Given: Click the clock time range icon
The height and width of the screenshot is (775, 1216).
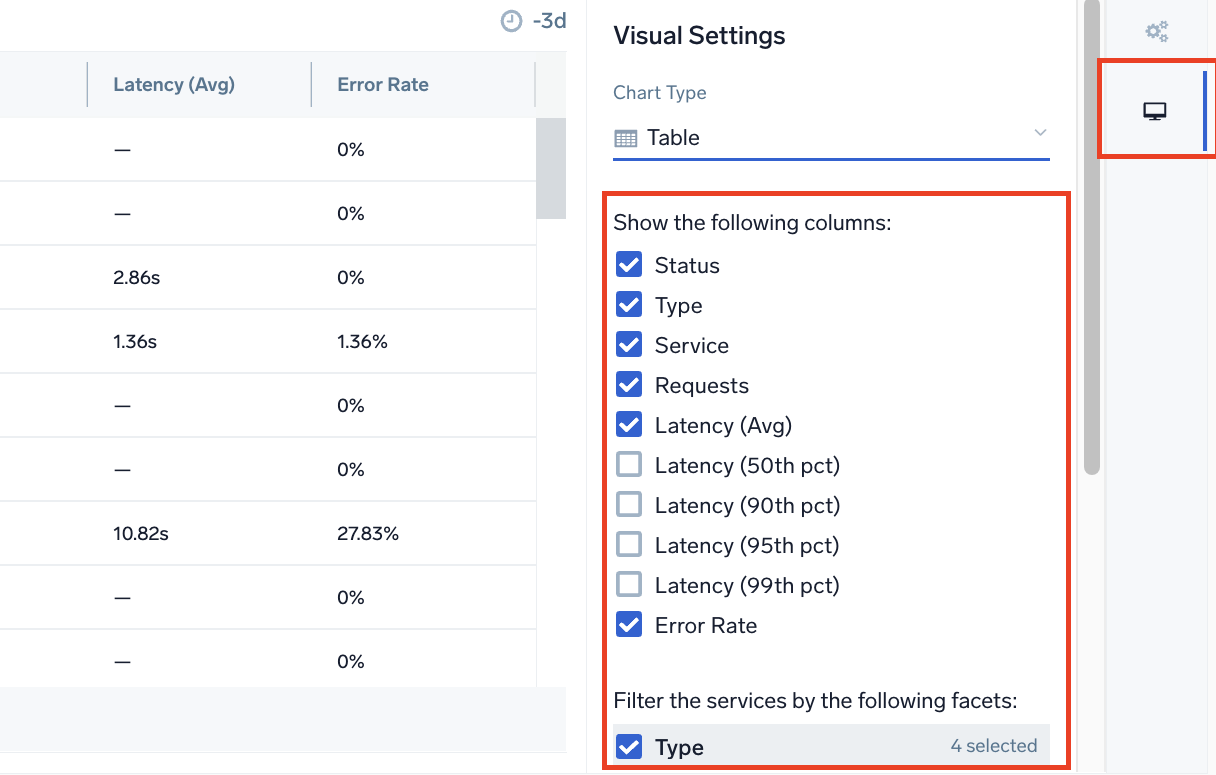Looking at the screenshot, I should (510, 20).
